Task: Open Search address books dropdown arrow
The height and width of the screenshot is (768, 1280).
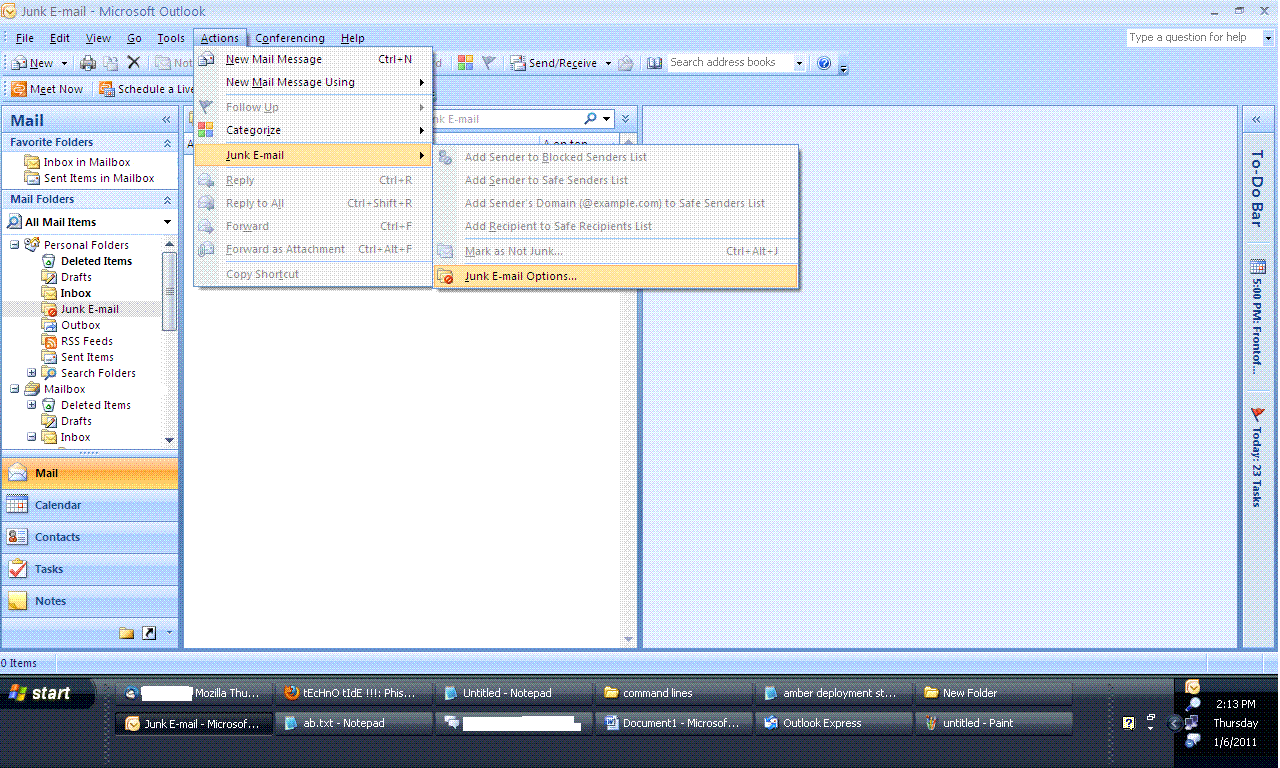Action: (799, 63)
